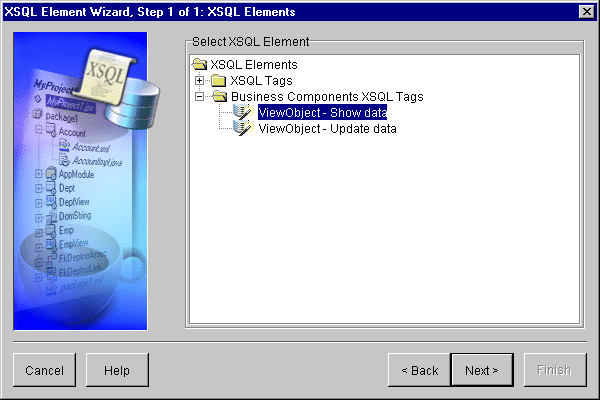Collapse the Business Components XSQL Tags node
This screenshot has width=600, height=400.
(x=199, y=96)
